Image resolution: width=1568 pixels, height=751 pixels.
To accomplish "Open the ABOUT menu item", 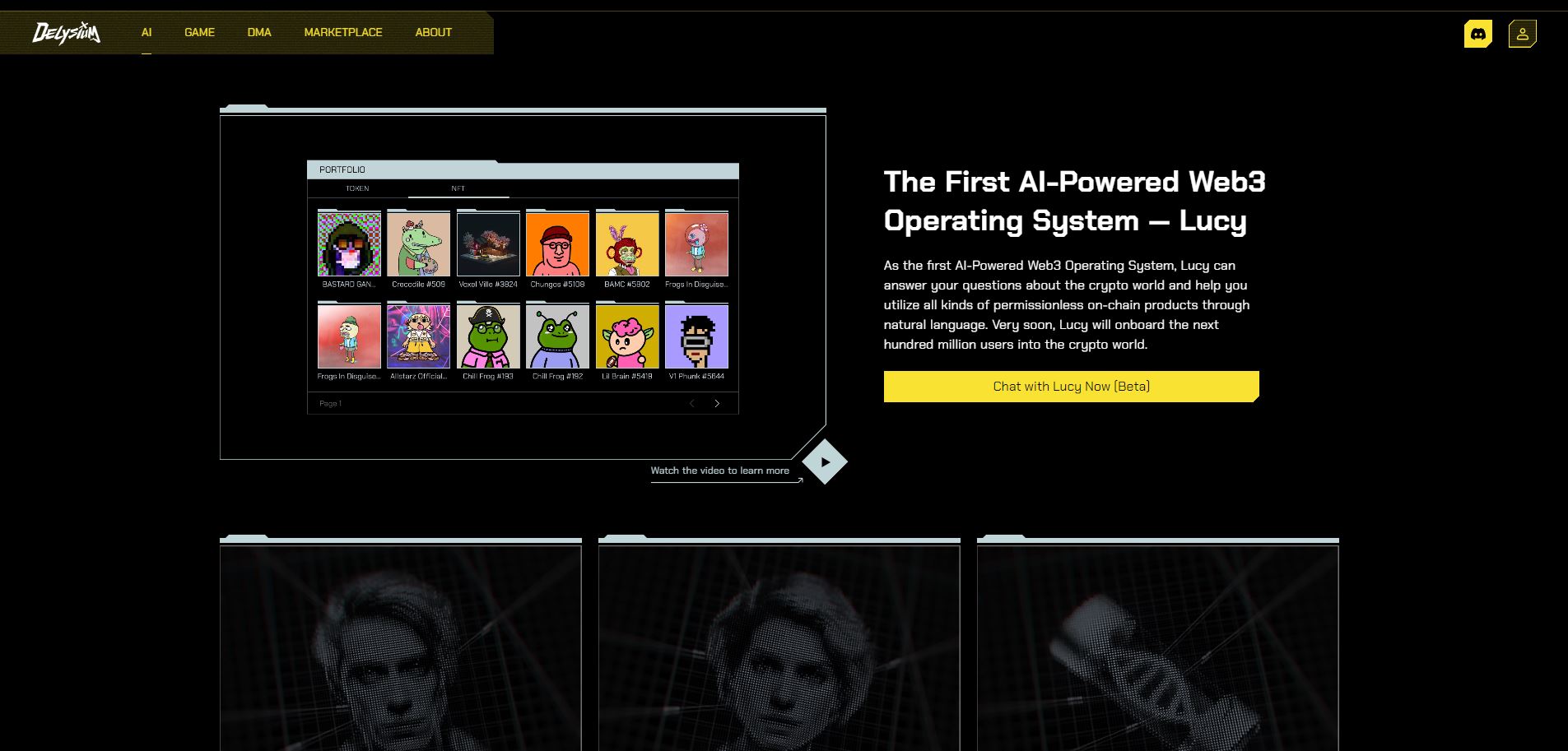I will click(x=434, y=32).
